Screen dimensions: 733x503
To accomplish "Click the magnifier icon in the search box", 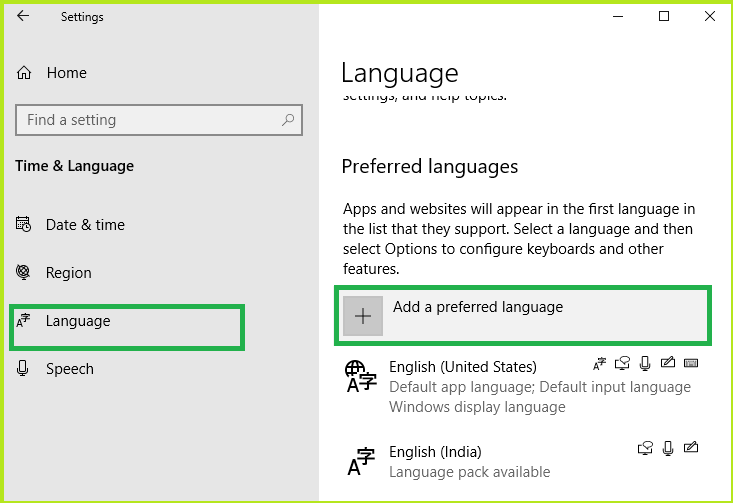I will click(288, 120).
